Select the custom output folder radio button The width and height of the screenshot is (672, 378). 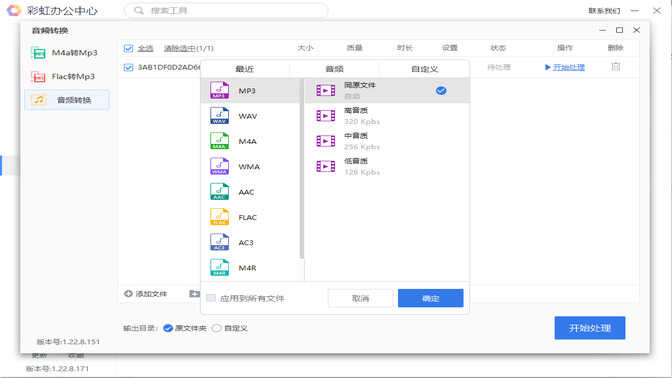[217, 328]
